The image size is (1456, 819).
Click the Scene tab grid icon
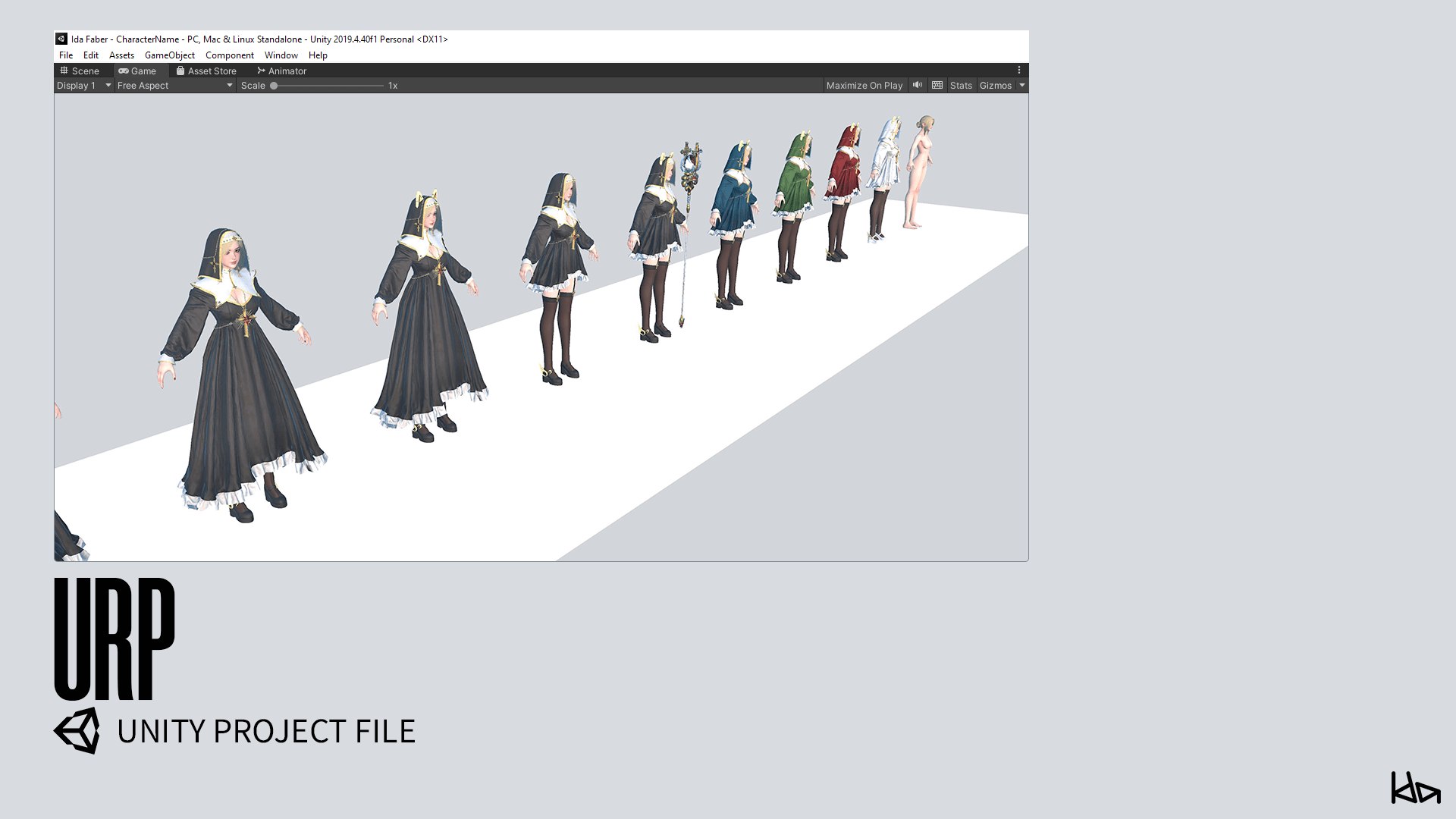64,71
